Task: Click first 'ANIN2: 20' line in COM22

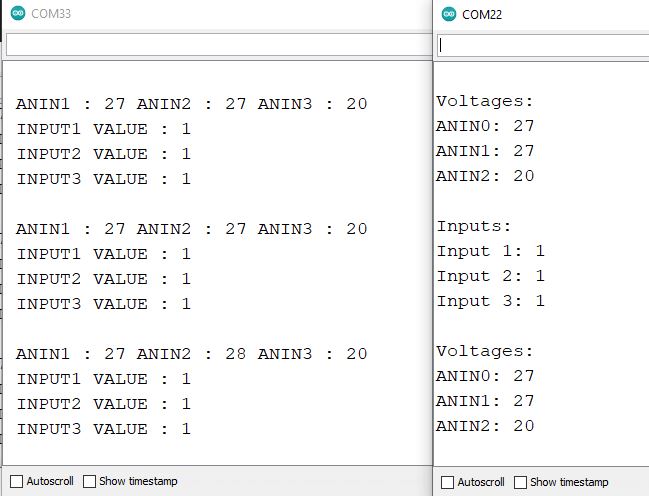Action: 485,176
